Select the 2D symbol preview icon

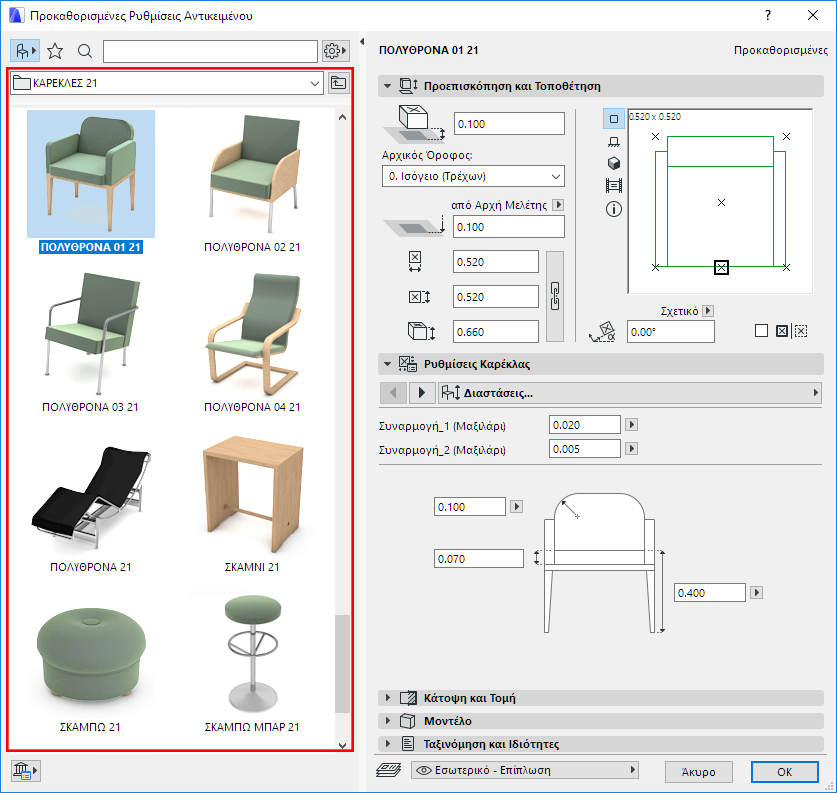[614, 118]
